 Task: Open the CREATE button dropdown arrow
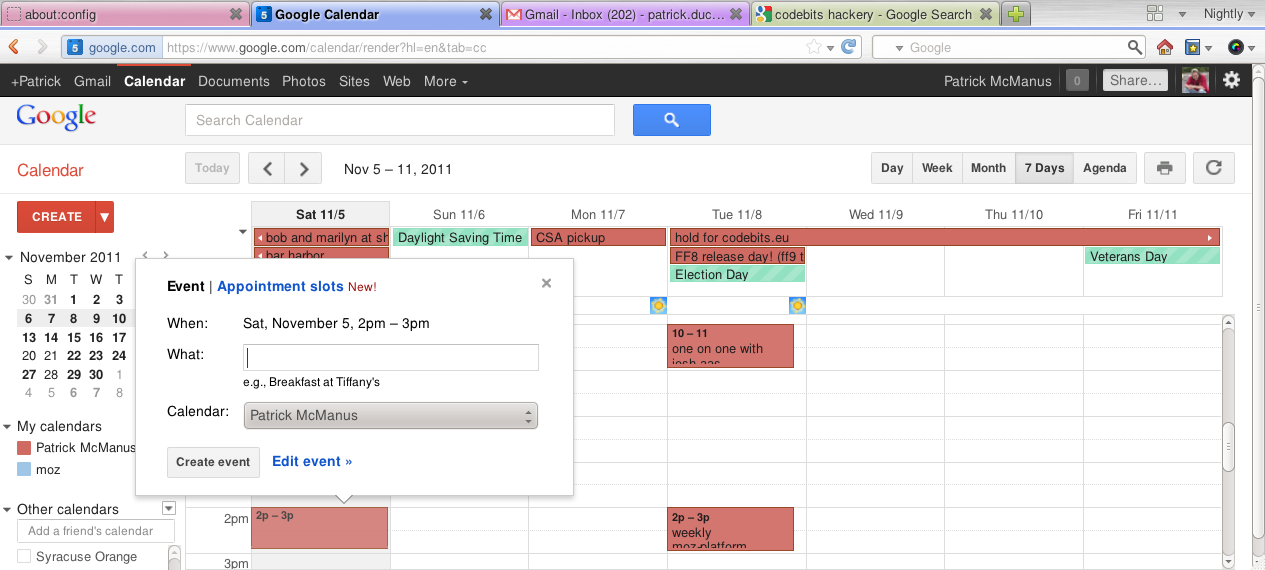[105, 217]
